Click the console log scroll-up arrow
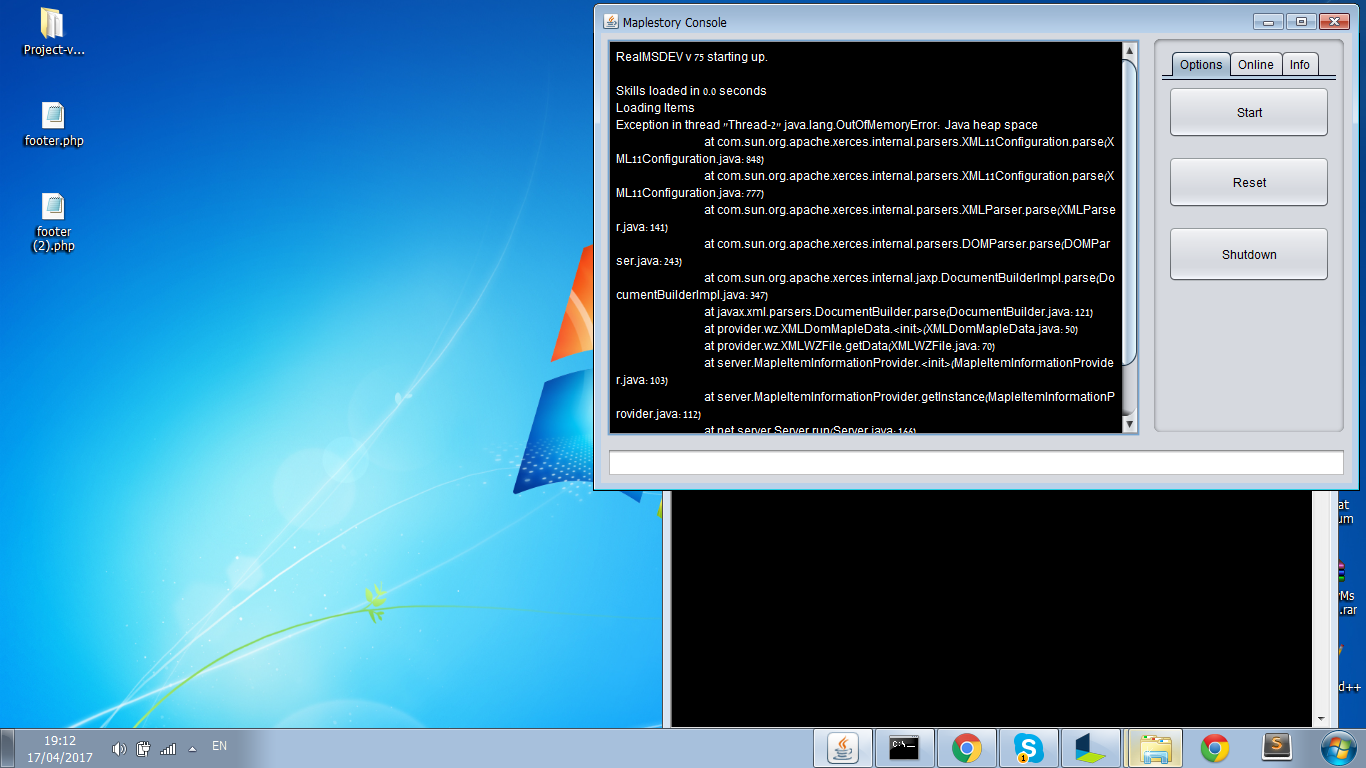Image resolution: width=1366 pixels, height=768 pixels. tap(1130, 50)
